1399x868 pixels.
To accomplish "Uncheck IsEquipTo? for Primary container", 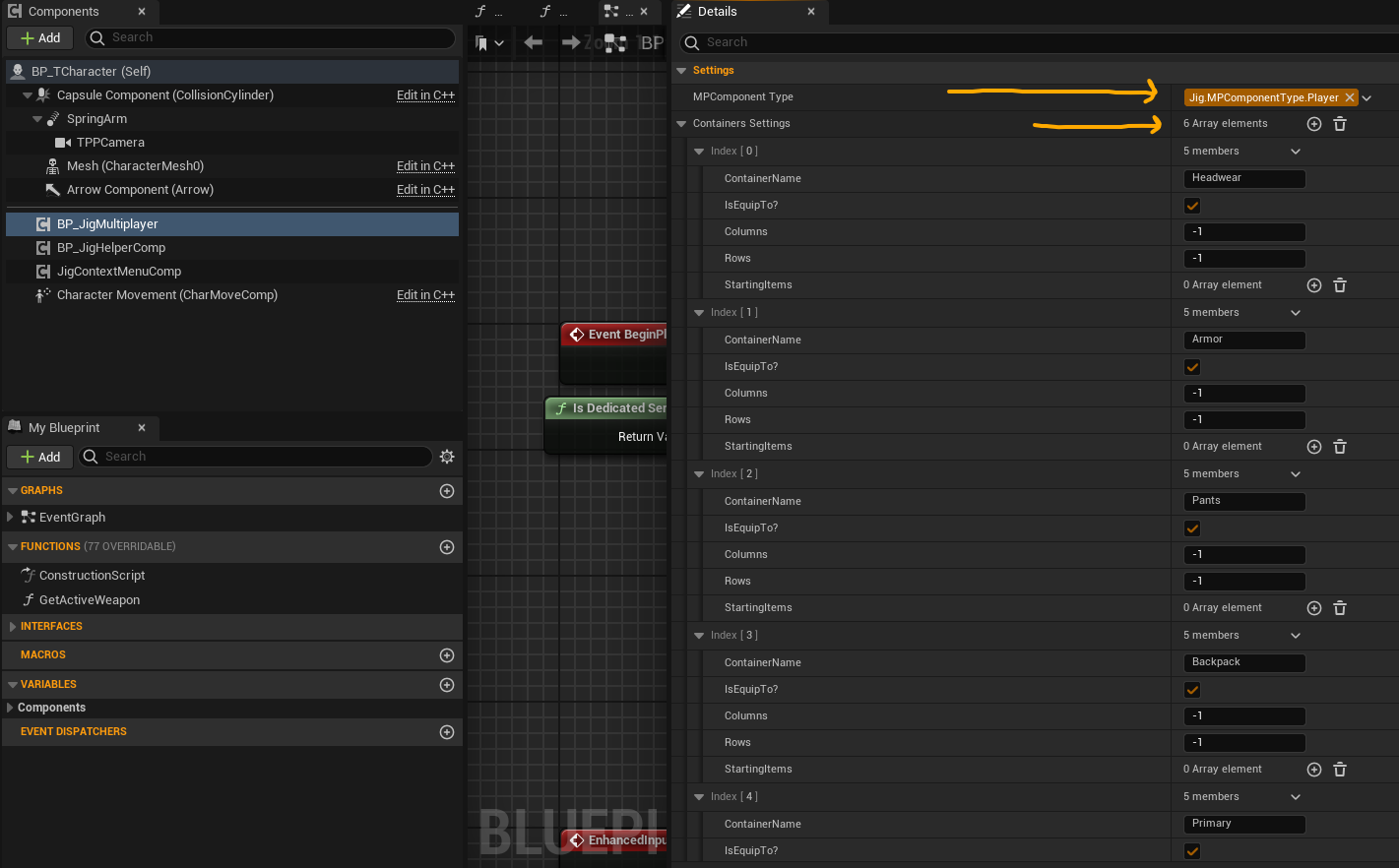I will click(x=1192, y=851).
